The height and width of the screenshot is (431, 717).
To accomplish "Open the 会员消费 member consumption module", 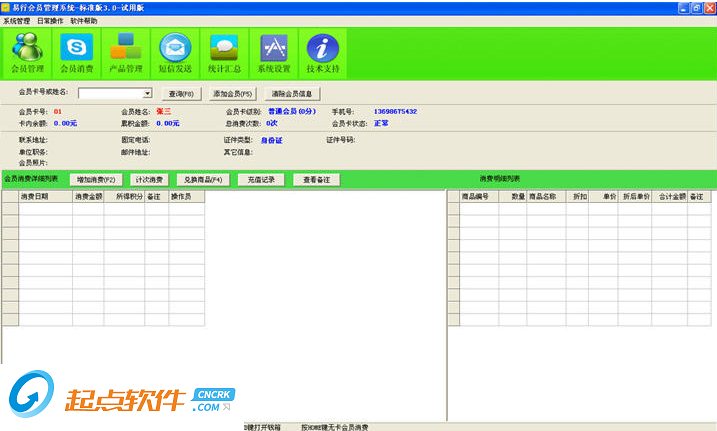I will pos(76,53).
